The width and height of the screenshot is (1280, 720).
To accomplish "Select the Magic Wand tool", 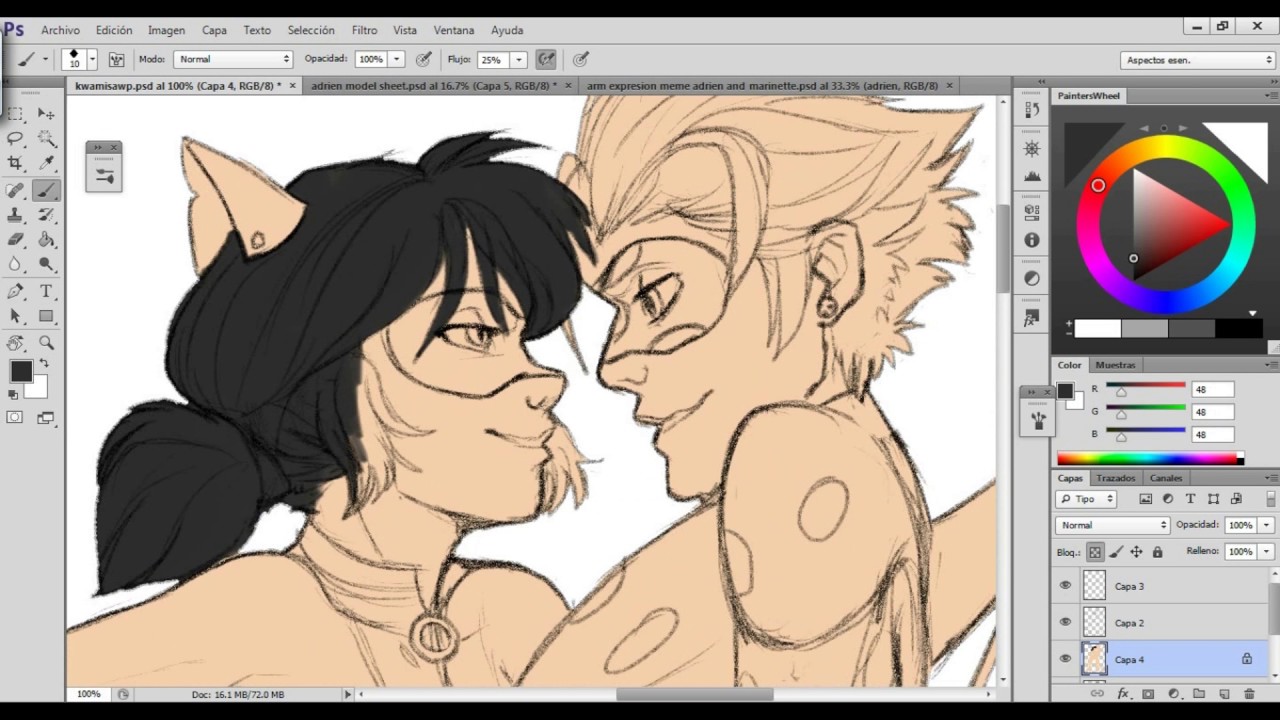I will (x=46, y=138).
